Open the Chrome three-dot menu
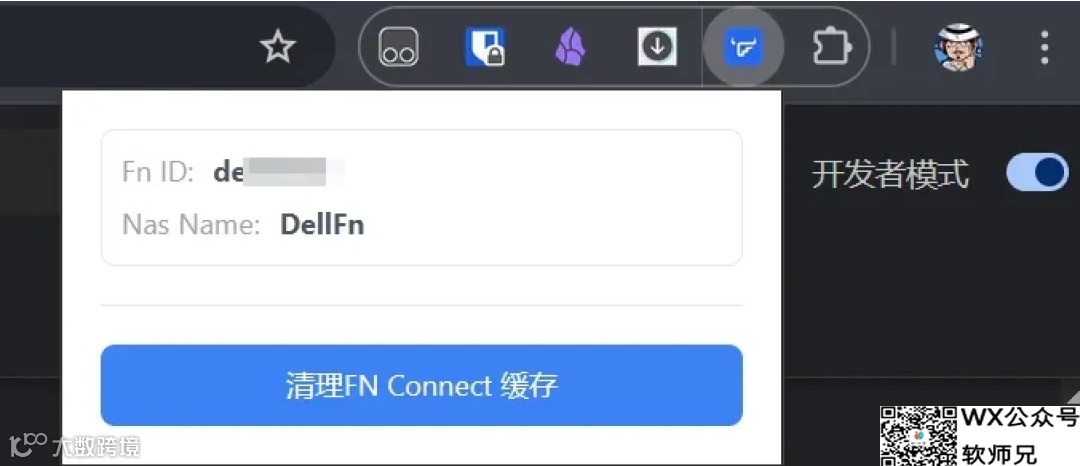This screenshot has height=466, width=1080. 1045,47
